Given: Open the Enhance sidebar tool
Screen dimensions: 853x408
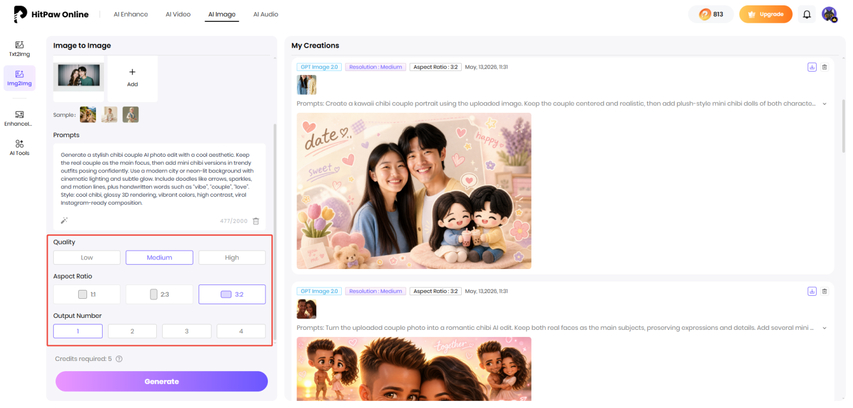Looking at the screenshot, I should click(x=20, y=118).
